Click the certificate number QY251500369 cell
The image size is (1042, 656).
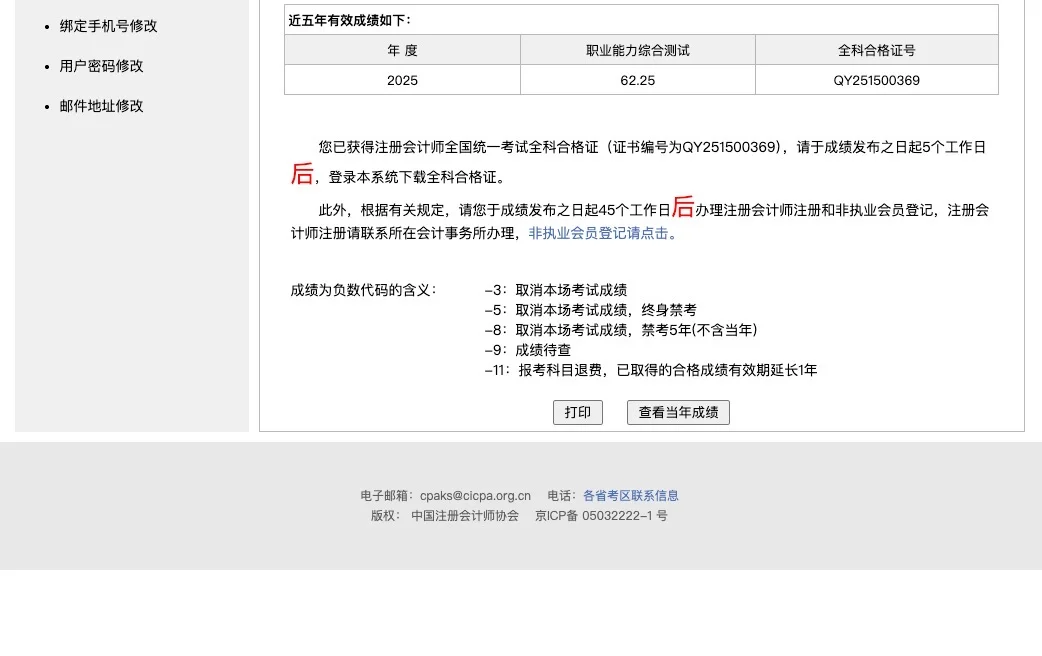(x=876, y=80)
